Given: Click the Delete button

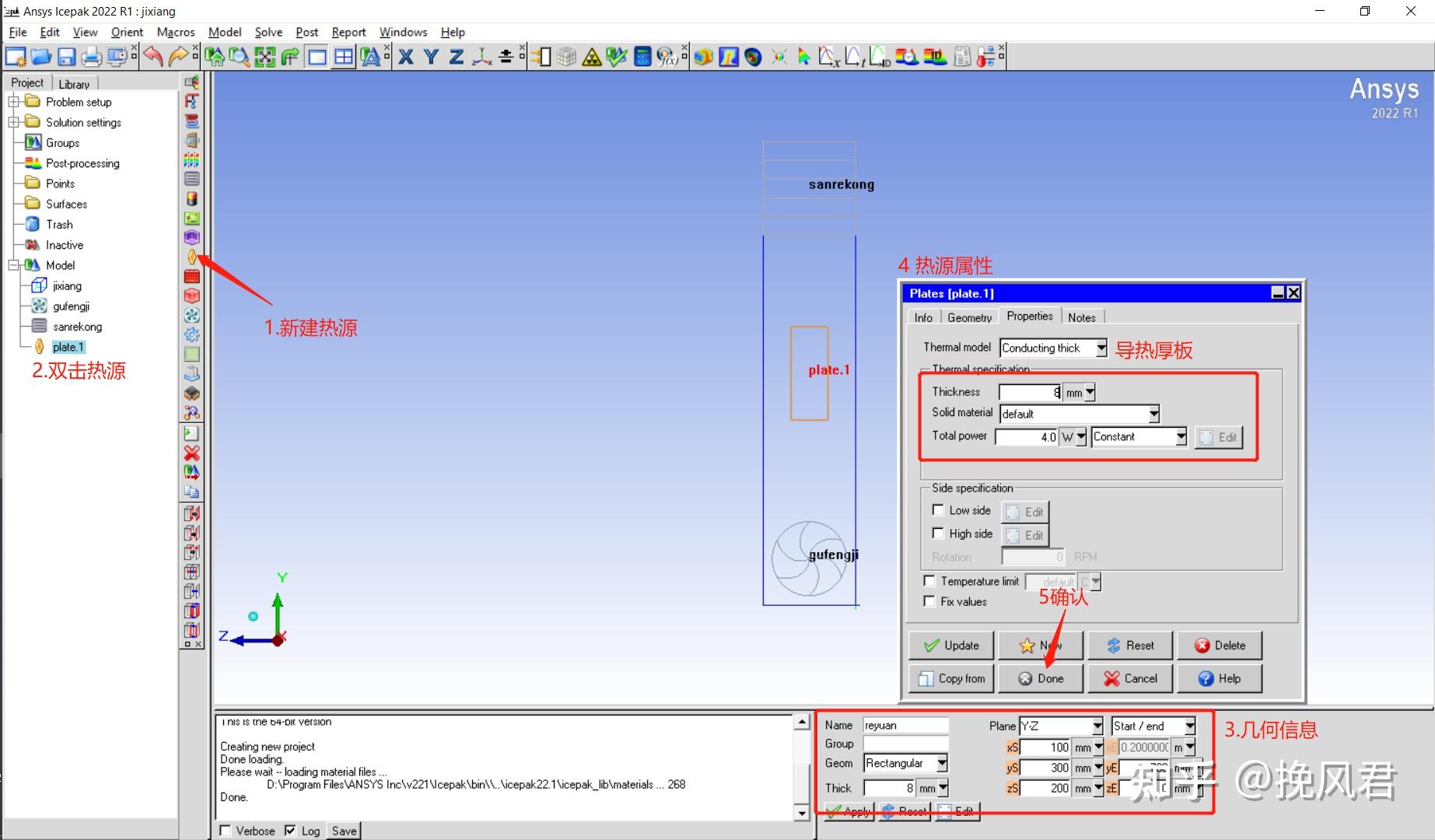Looking at the screenshot, I should (1220, 646).
